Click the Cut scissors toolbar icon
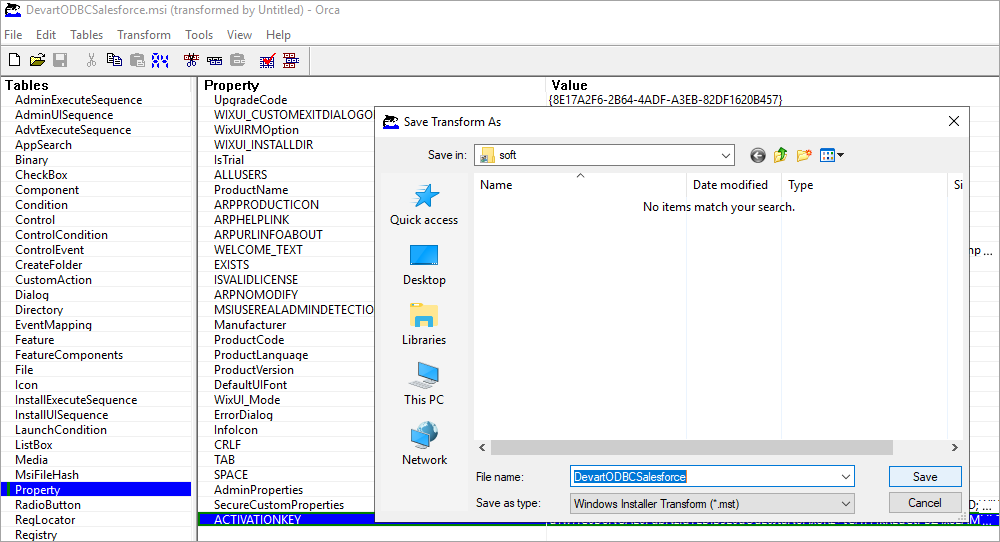 (91, 60)
